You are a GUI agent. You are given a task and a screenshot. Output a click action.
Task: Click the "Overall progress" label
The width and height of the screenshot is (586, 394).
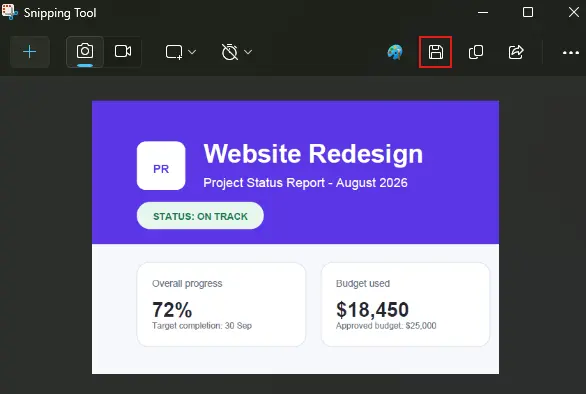point(187,283)
